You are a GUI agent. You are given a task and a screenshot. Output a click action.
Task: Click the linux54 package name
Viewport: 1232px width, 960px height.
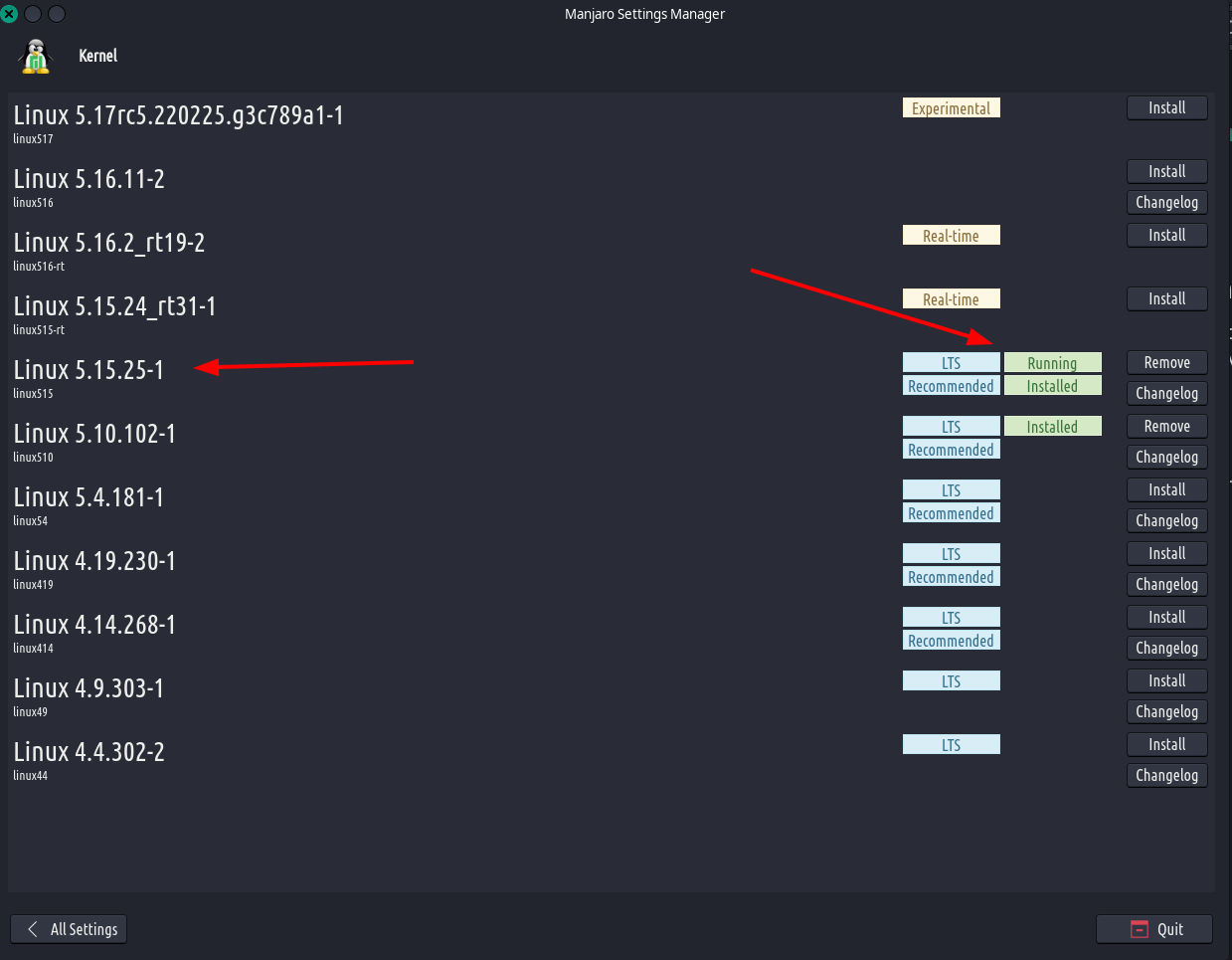pyautogui.click(x=30, y=521)
